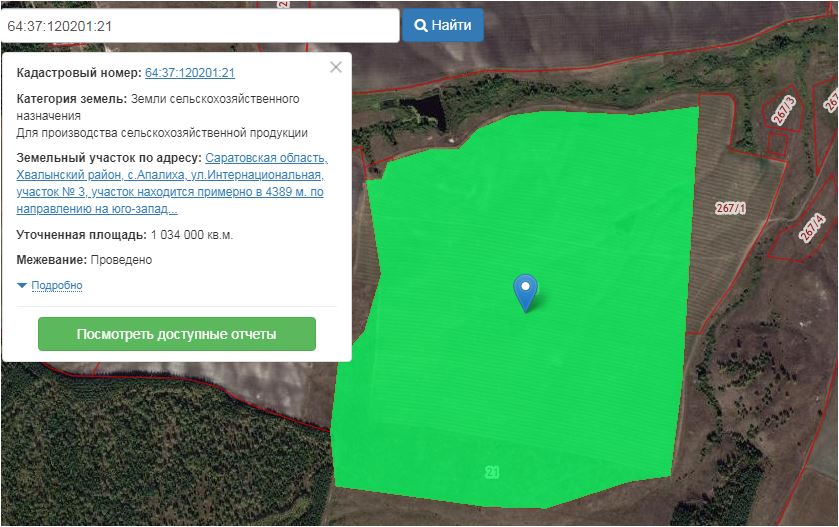
Task: Select parcel labeled 267/3 on map
Action: point(784,111)
